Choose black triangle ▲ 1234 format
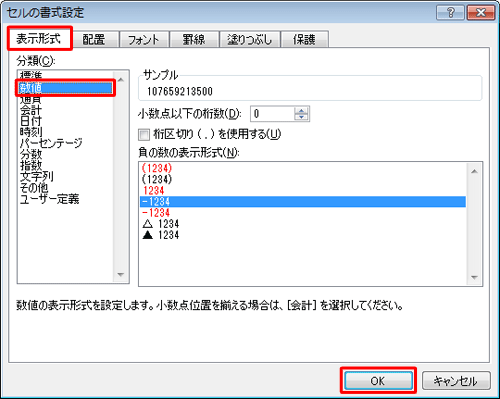The width and height of the screenshot is (500, 399). pyautogui.click(x=303, y=235)
